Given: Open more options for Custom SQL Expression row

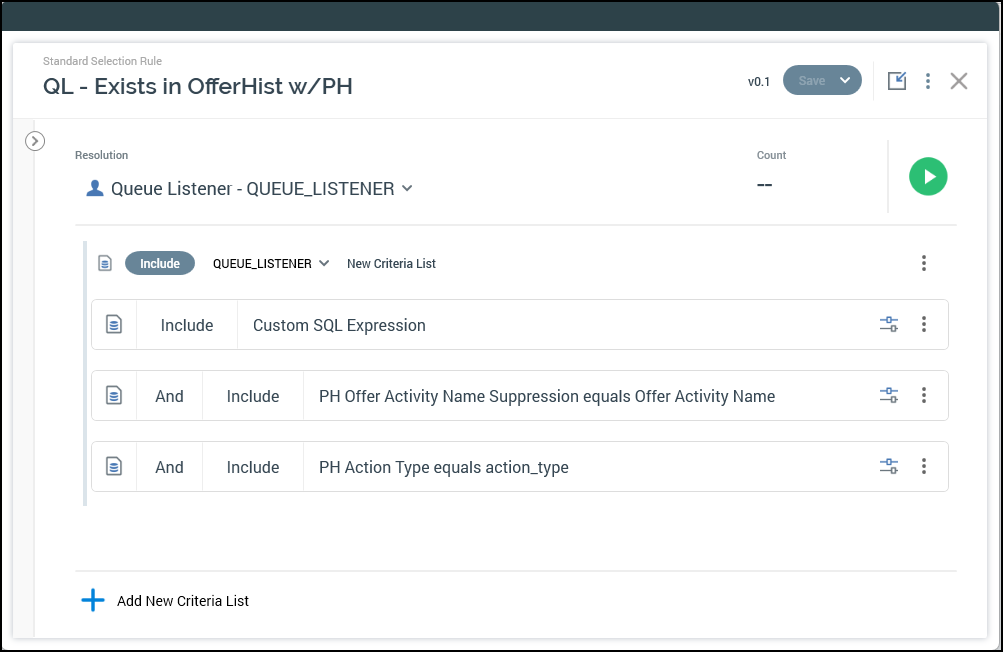Looking at the screenshot, I should [924, 324].
